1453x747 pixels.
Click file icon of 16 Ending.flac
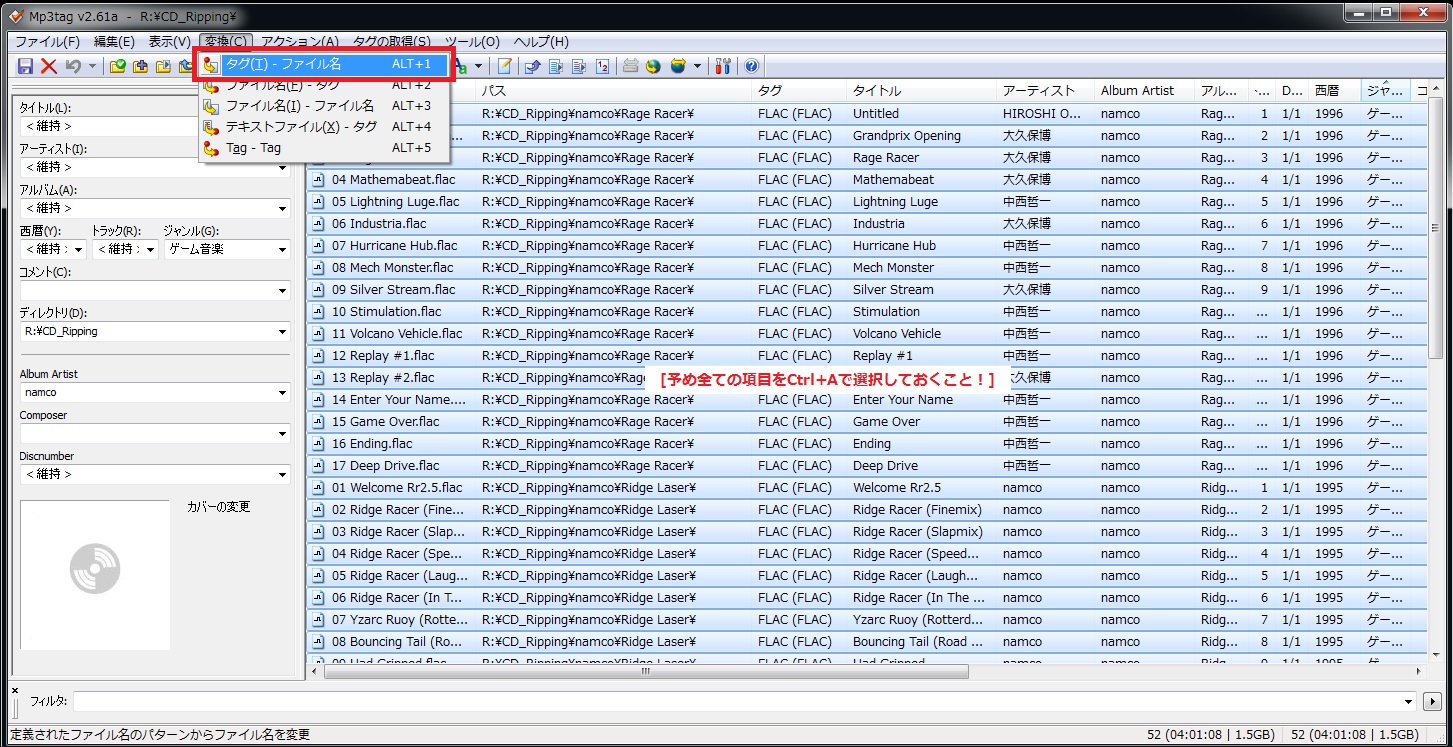click(319, 444)
